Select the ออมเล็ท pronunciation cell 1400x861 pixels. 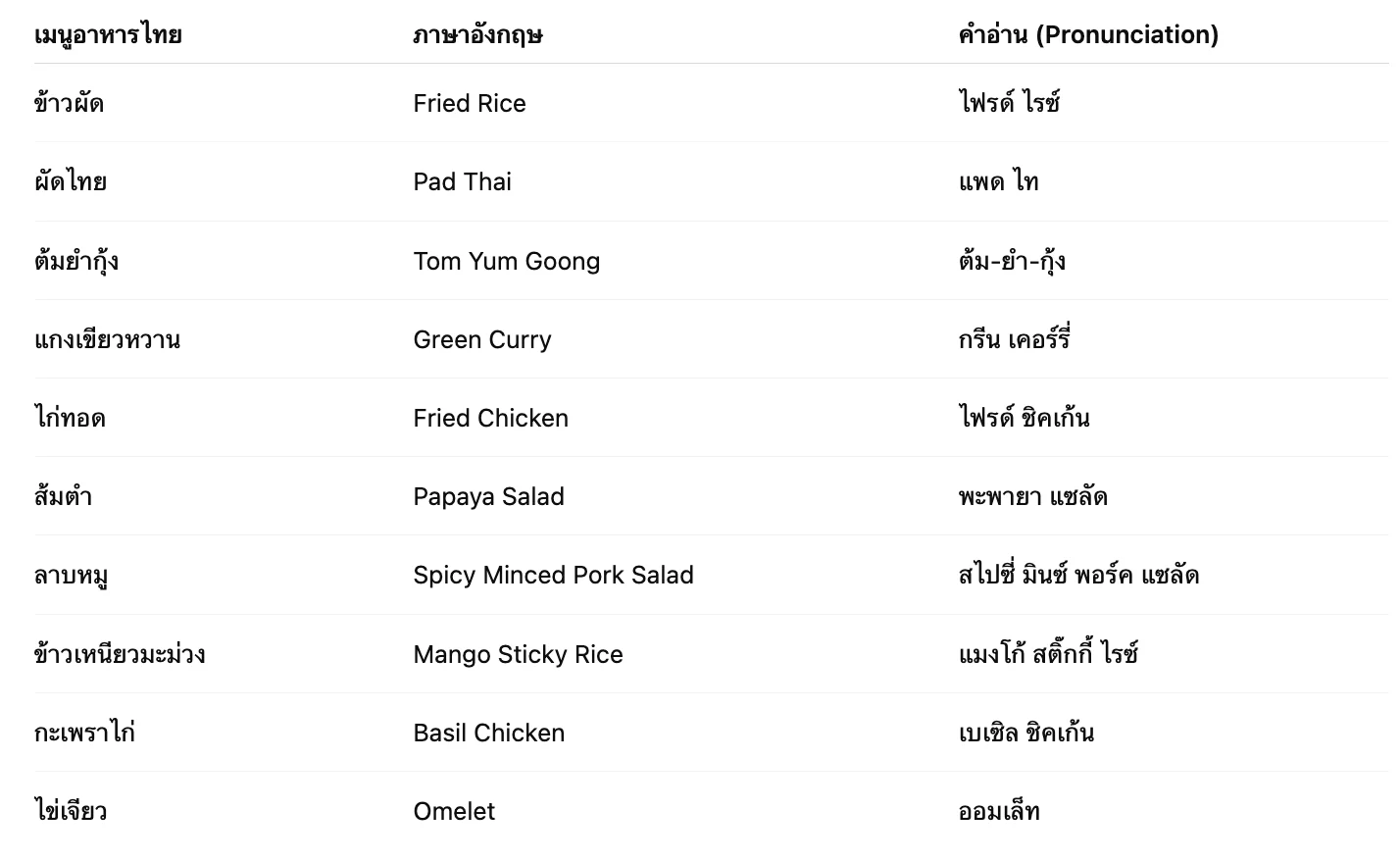point(999,812)
